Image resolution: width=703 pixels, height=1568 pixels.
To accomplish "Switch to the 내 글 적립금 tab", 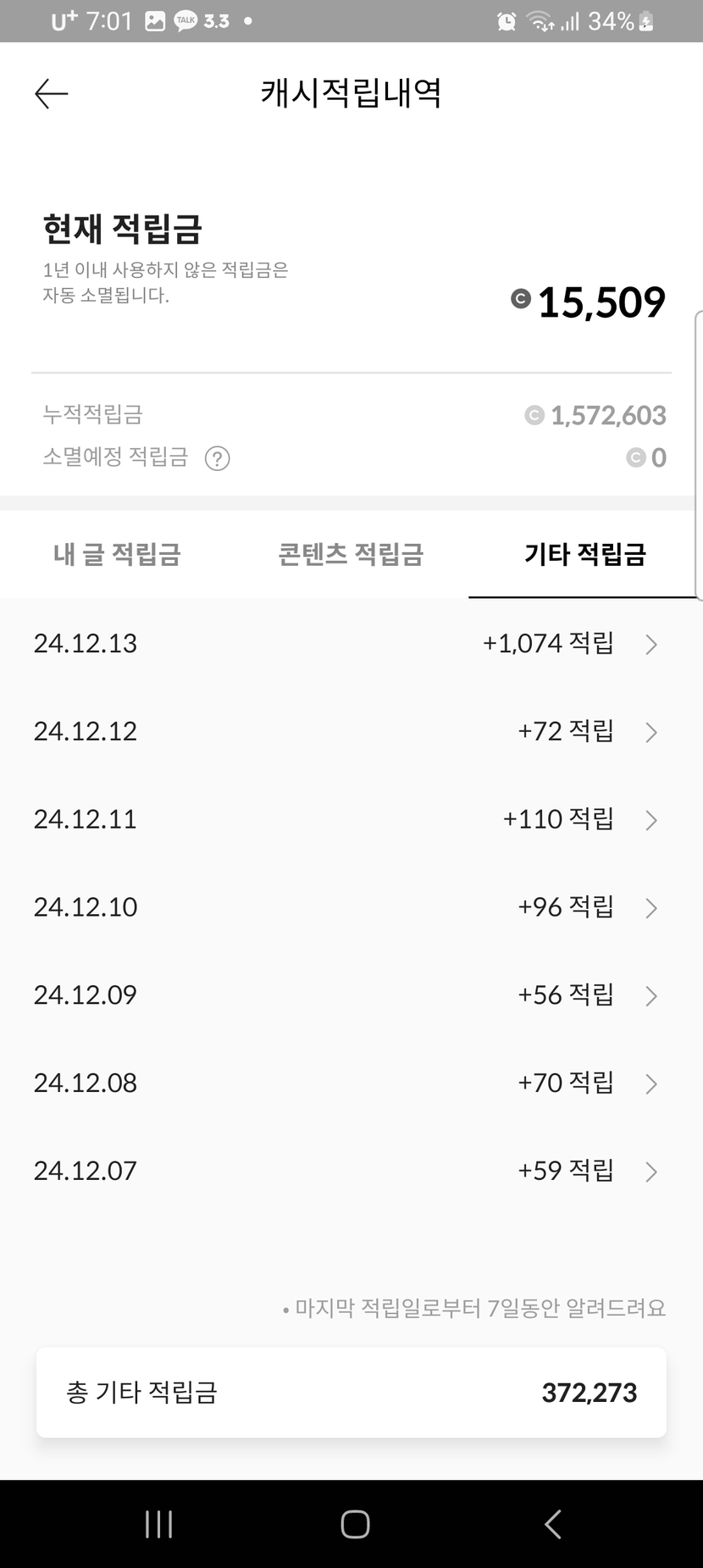I will (117, 555).
